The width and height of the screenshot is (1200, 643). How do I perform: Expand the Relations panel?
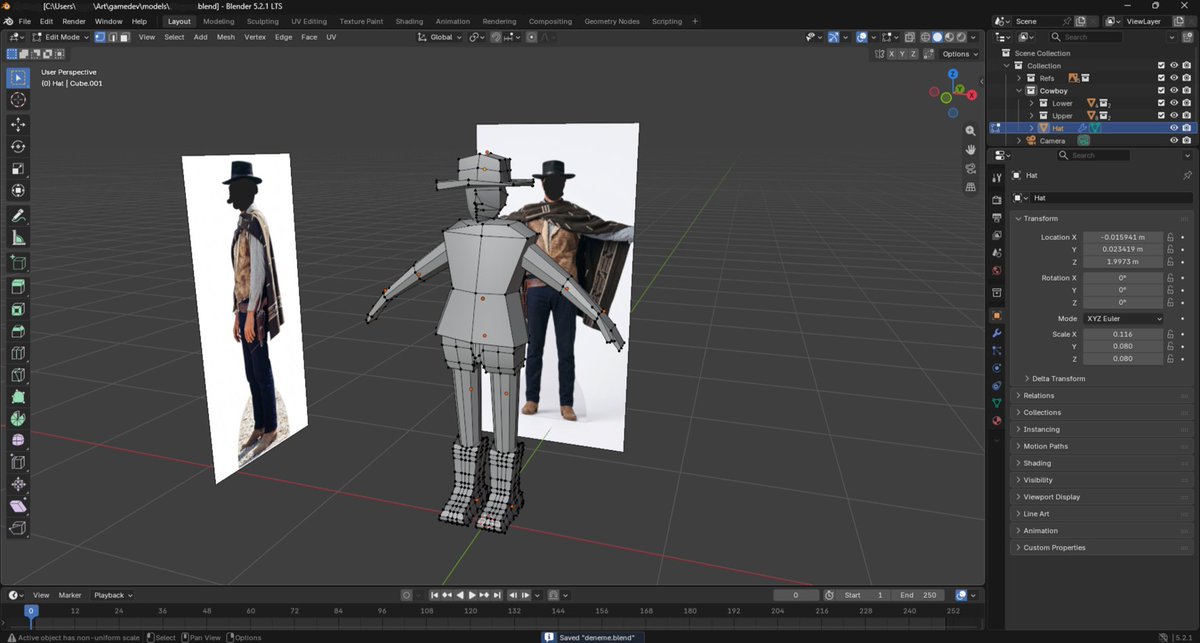(x=1038, y=396)
